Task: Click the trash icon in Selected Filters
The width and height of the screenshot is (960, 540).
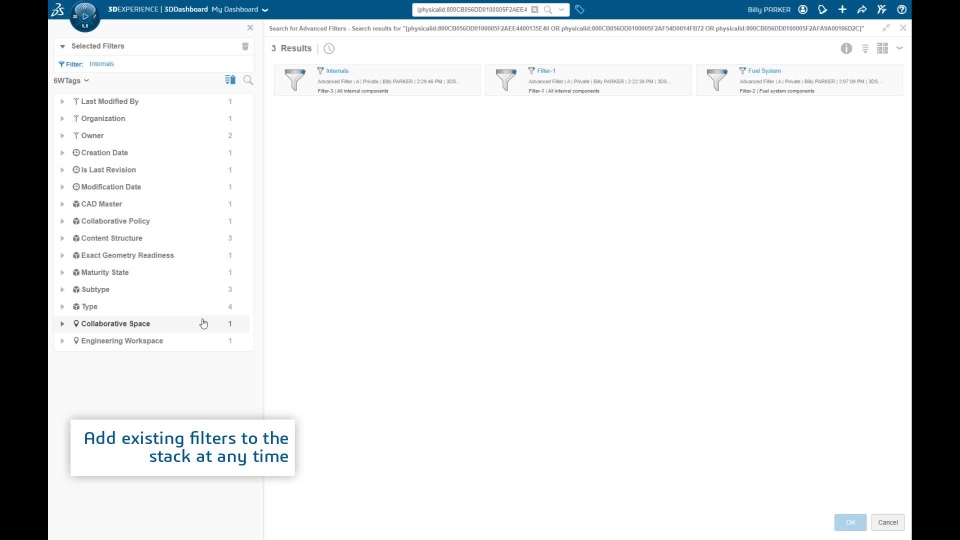Action: [x=245, y=47]
